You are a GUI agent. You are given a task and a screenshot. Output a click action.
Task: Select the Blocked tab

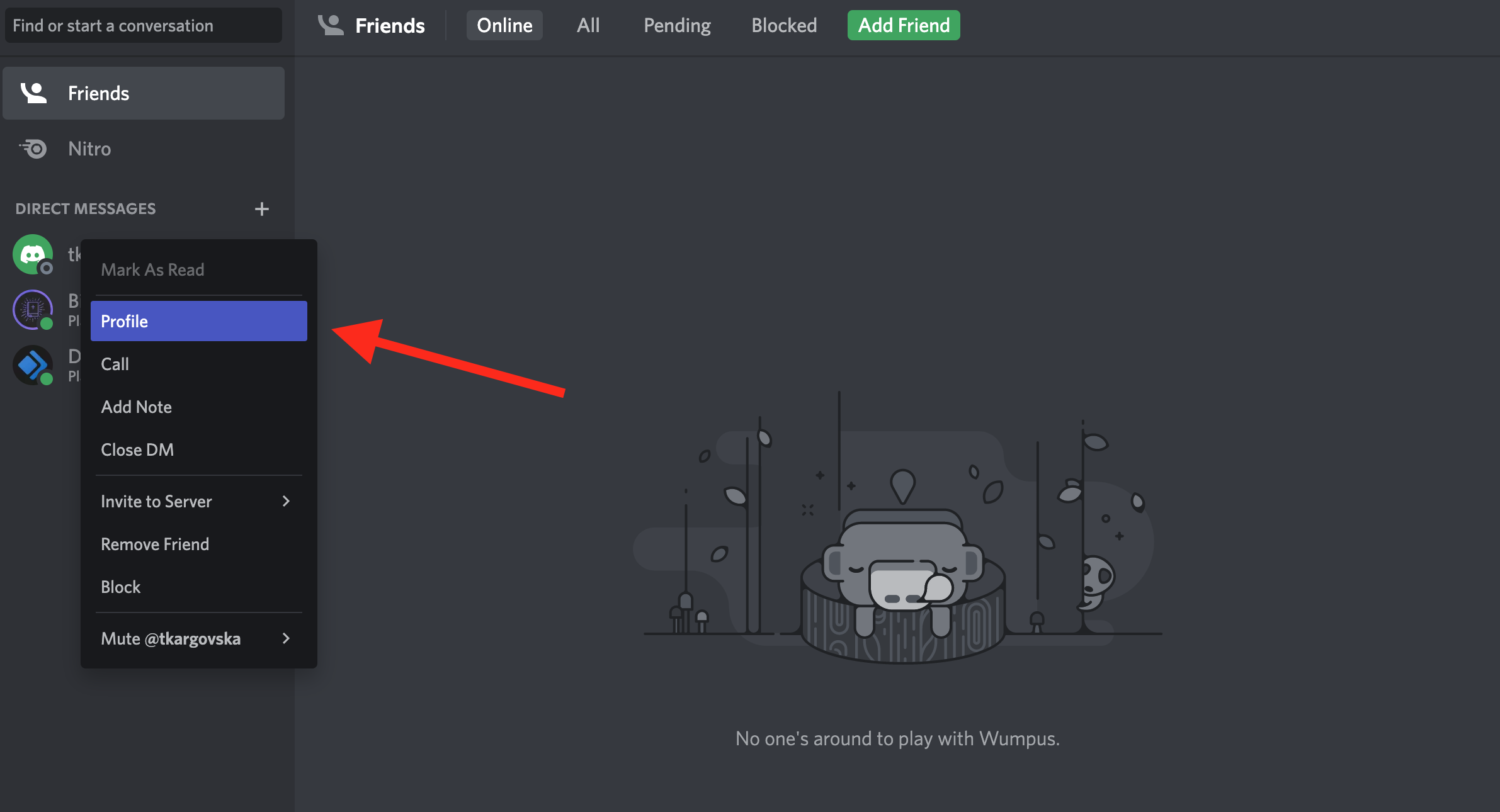coord(785,25)
